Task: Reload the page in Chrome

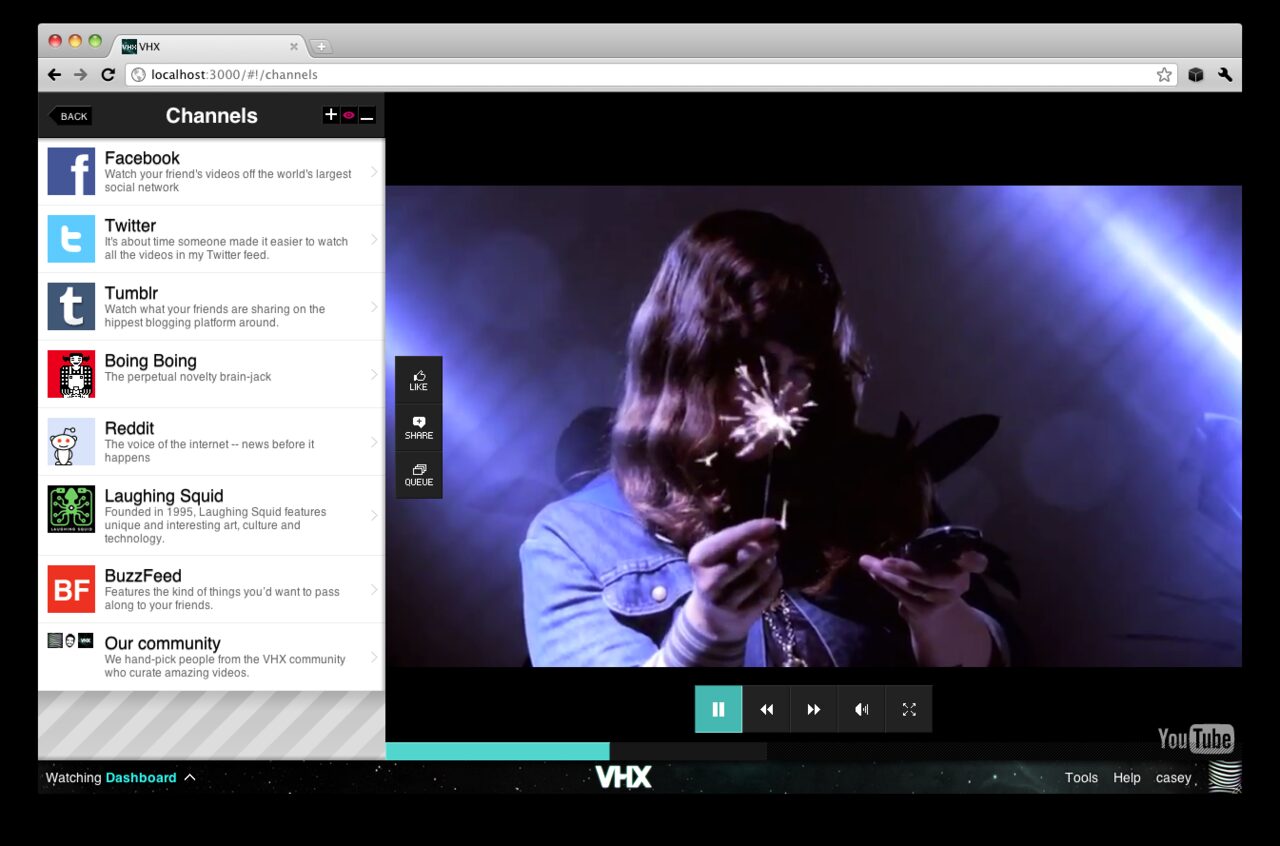Action: coord(108,74)
